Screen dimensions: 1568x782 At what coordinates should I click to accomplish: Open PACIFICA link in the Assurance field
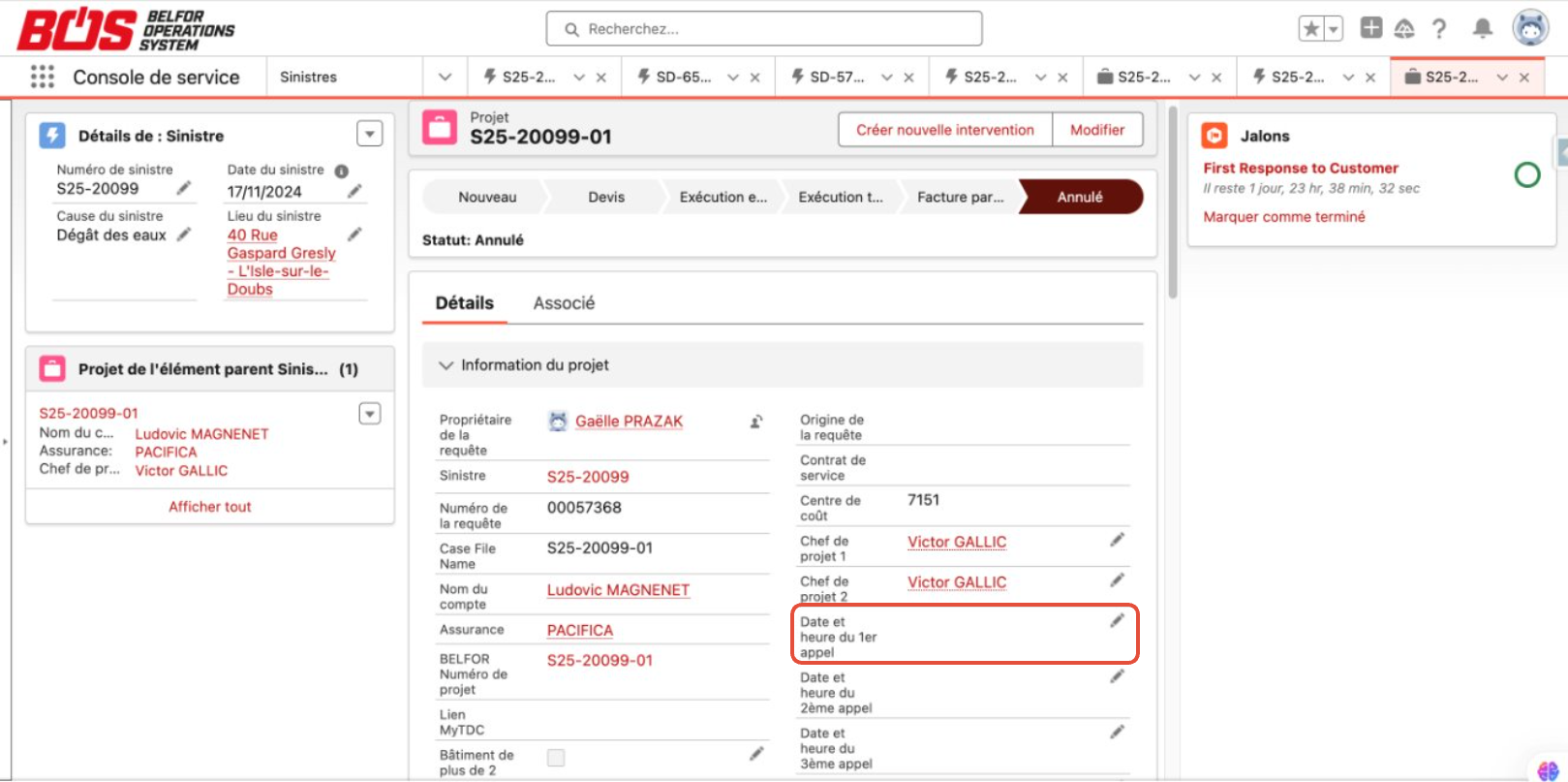(580, 631)
